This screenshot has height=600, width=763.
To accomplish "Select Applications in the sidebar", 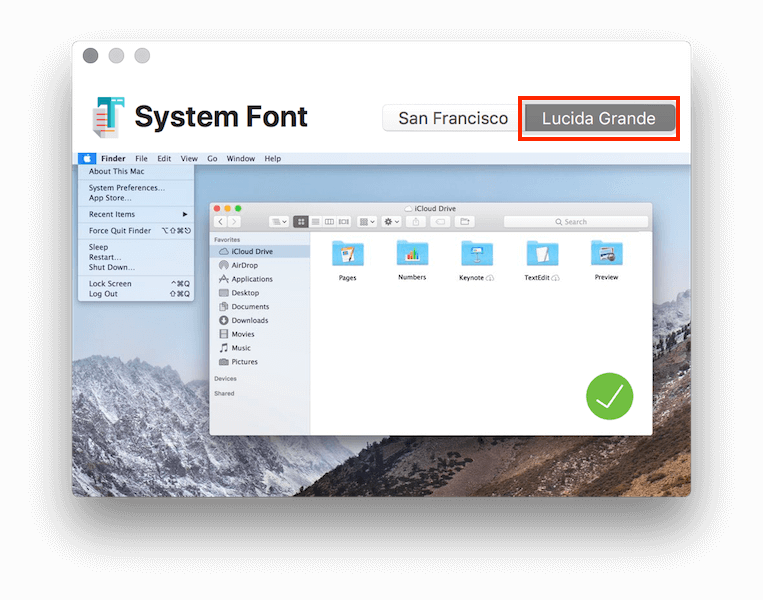I will (260, 279).
